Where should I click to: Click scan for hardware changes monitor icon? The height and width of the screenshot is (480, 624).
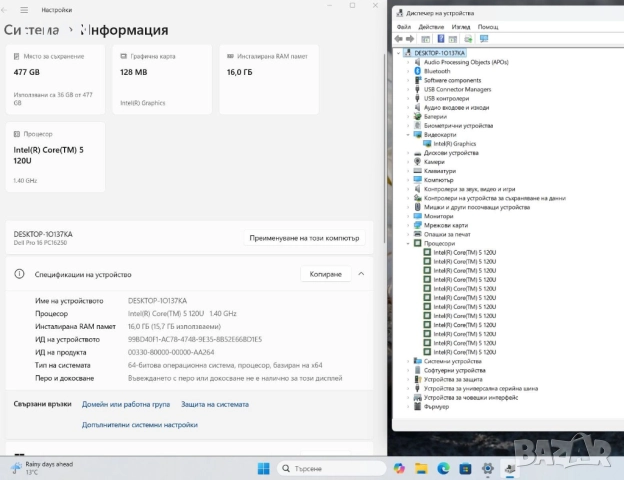click(x=484, y=39)
